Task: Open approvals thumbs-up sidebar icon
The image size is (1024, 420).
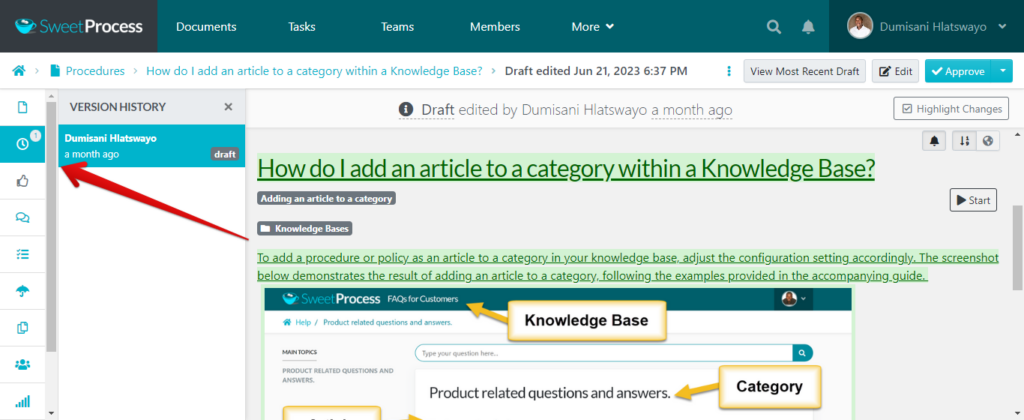Action: click(x=22, y=181)
